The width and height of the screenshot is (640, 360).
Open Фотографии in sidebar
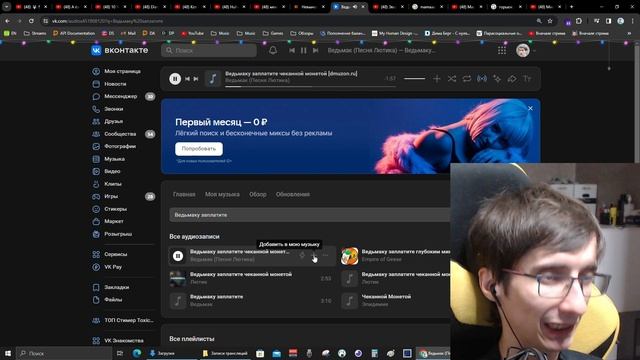point(120,146)
